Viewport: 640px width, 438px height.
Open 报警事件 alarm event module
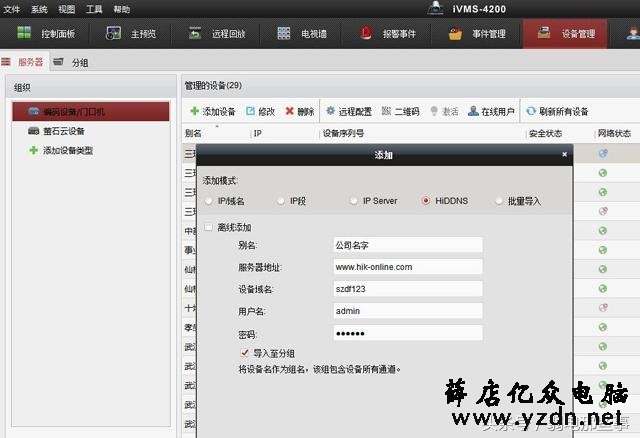tap(388, 33)
